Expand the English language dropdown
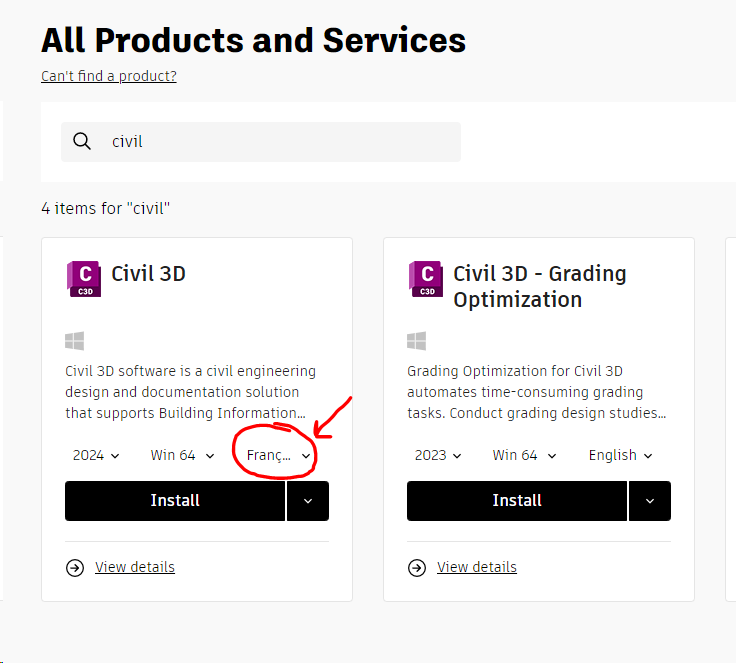 click(x=620, y=455)
